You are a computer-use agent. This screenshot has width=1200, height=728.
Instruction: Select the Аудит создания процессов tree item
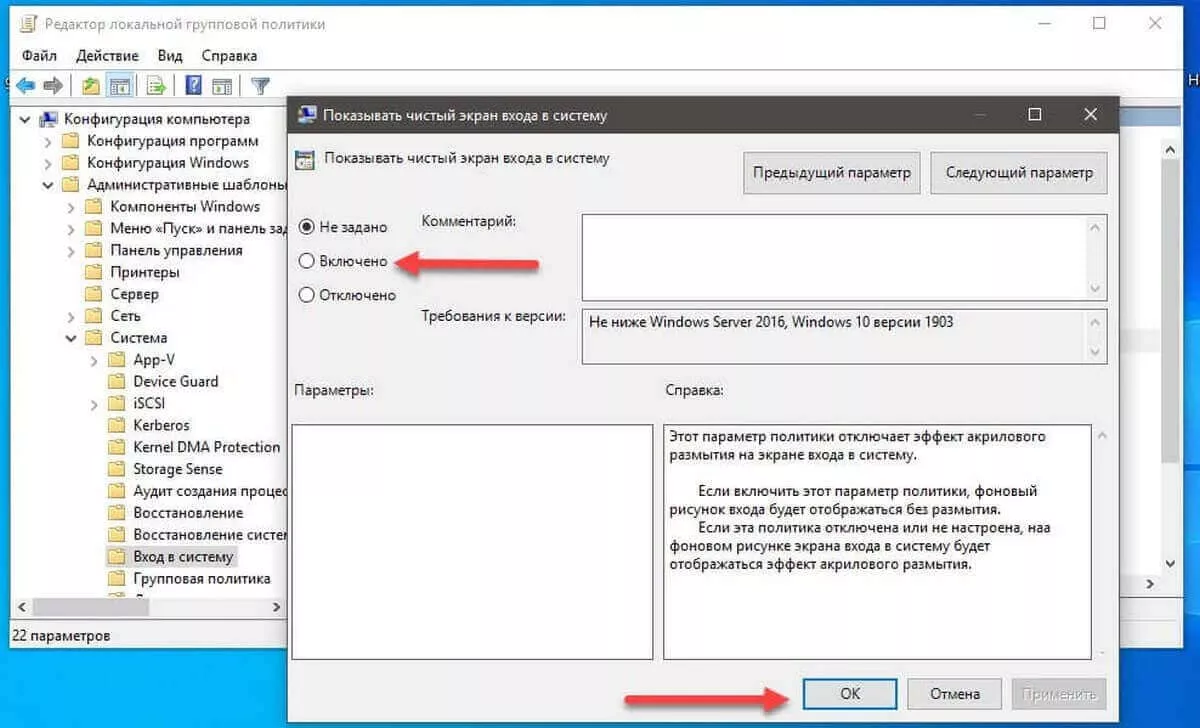click(x=210, y=491)
